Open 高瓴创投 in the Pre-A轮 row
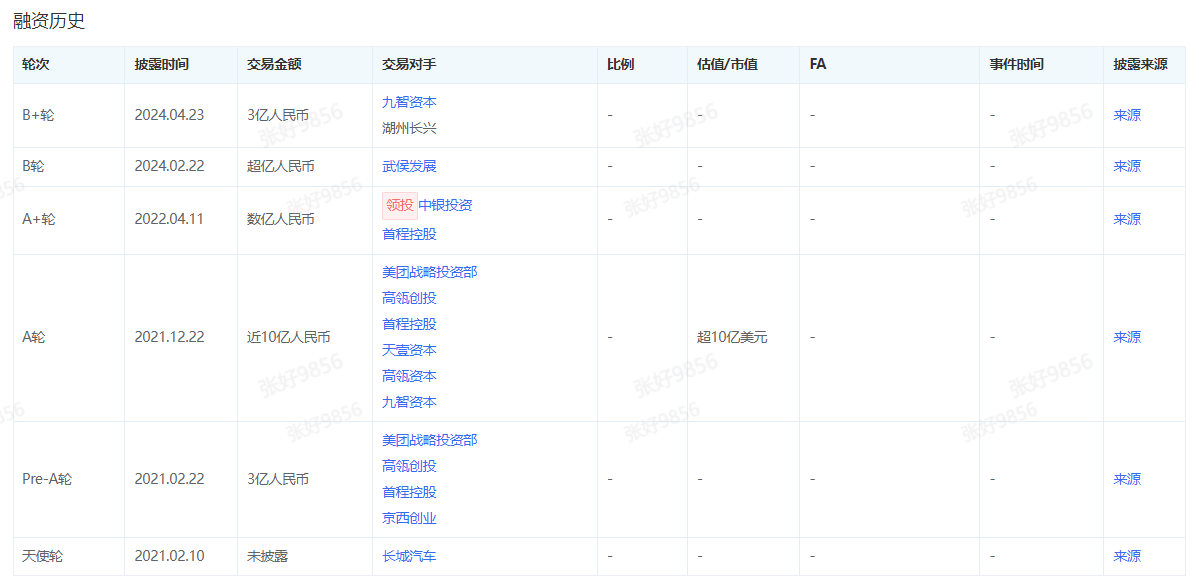The width and height of the screenshot is (1199, 585). click(409, 466)
